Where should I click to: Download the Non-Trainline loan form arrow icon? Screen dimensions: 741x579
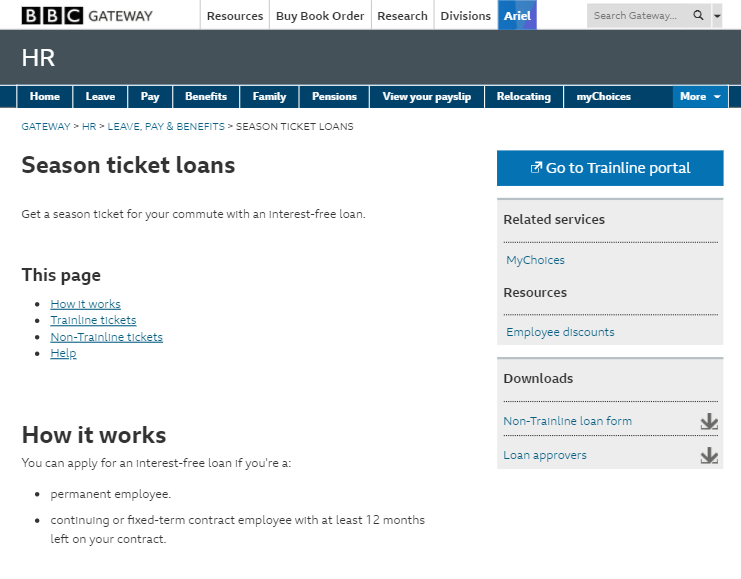tap(709, 421)
